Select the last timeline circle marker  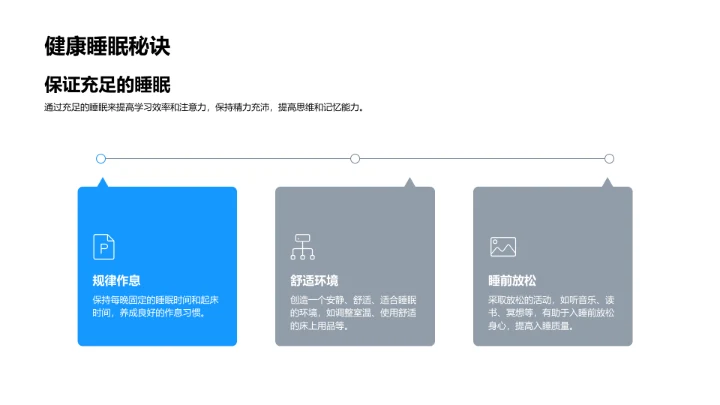(x=609, y=158)
